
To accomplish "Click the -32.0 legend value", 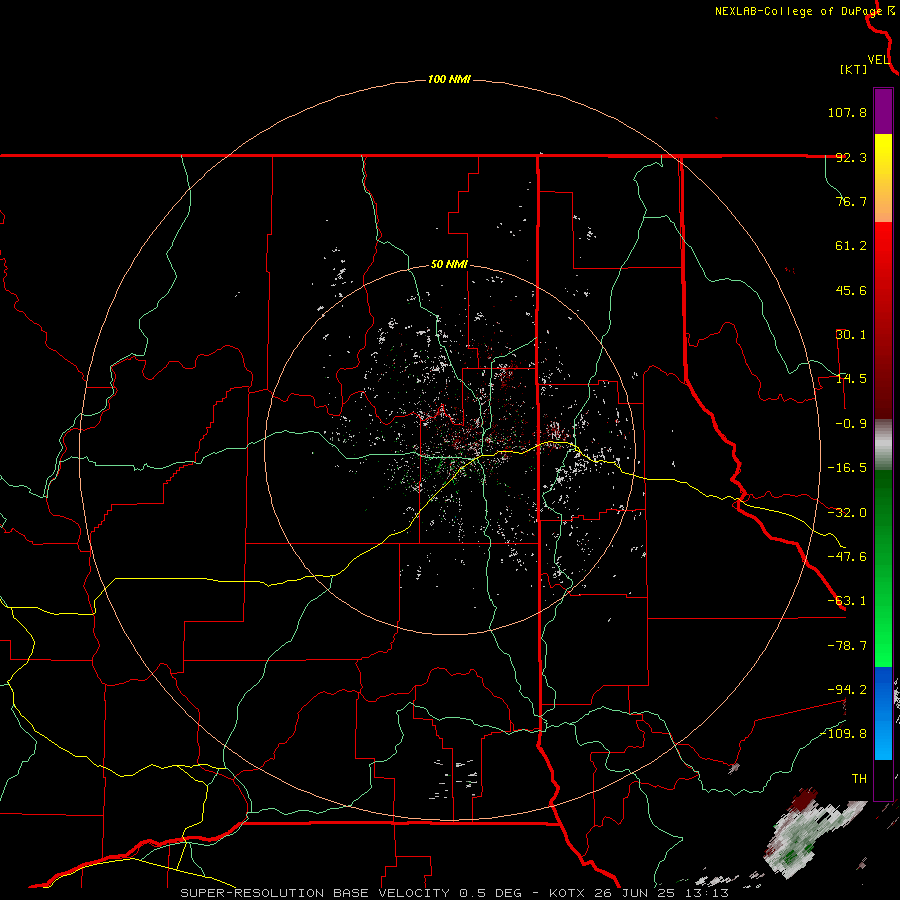I will (x=847, y=513).
